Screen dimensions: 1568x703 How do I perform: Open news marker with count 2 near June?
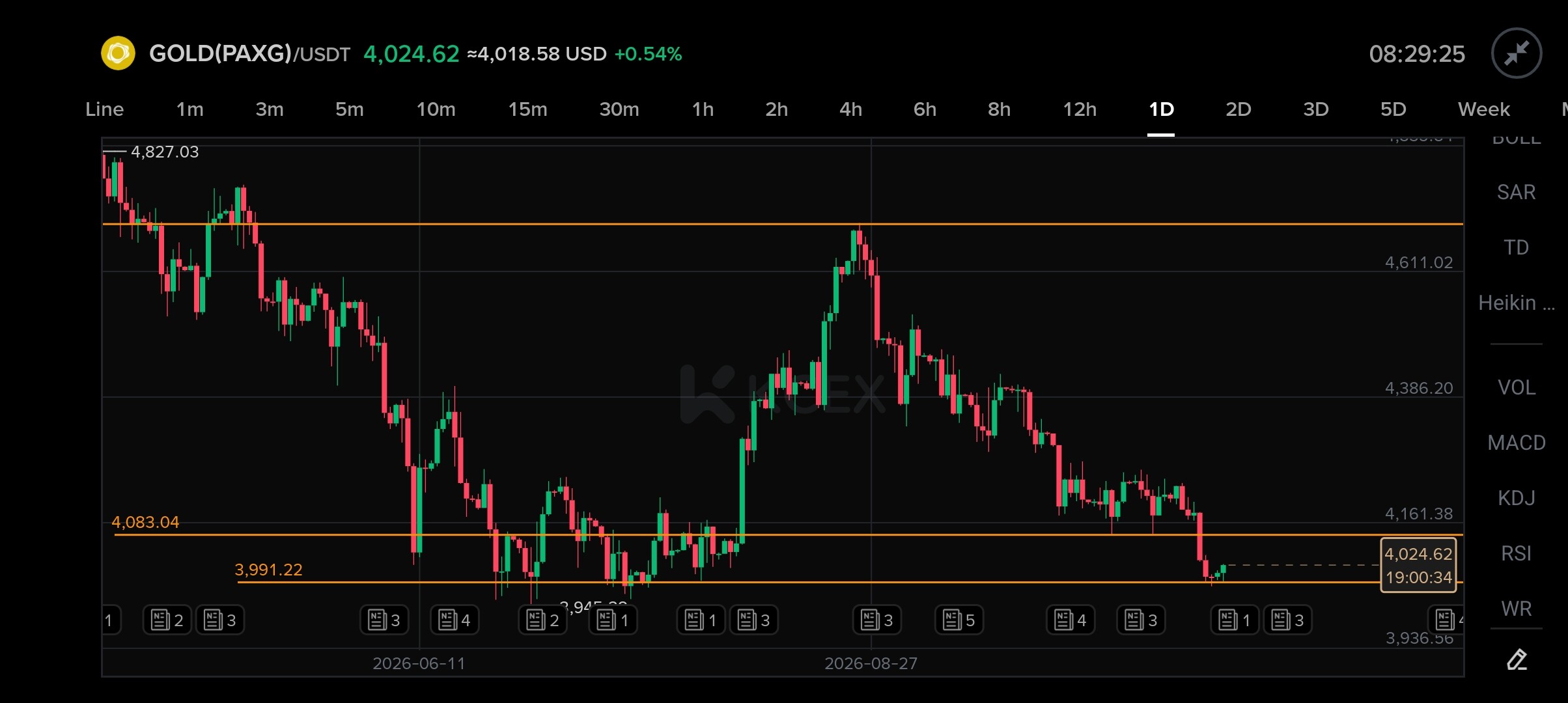point(542,620)
